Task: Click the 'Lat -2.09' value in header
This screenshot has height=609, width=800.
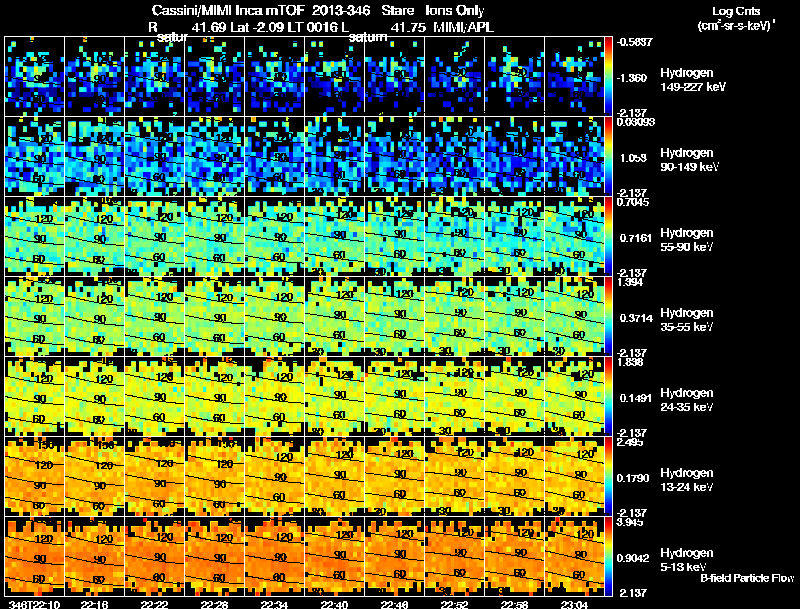Action: 256,27
